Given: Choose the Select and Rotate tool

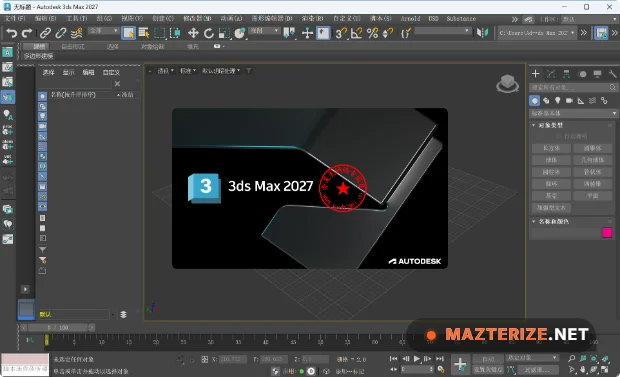Looking at the screenshot, I should (208, 33).
